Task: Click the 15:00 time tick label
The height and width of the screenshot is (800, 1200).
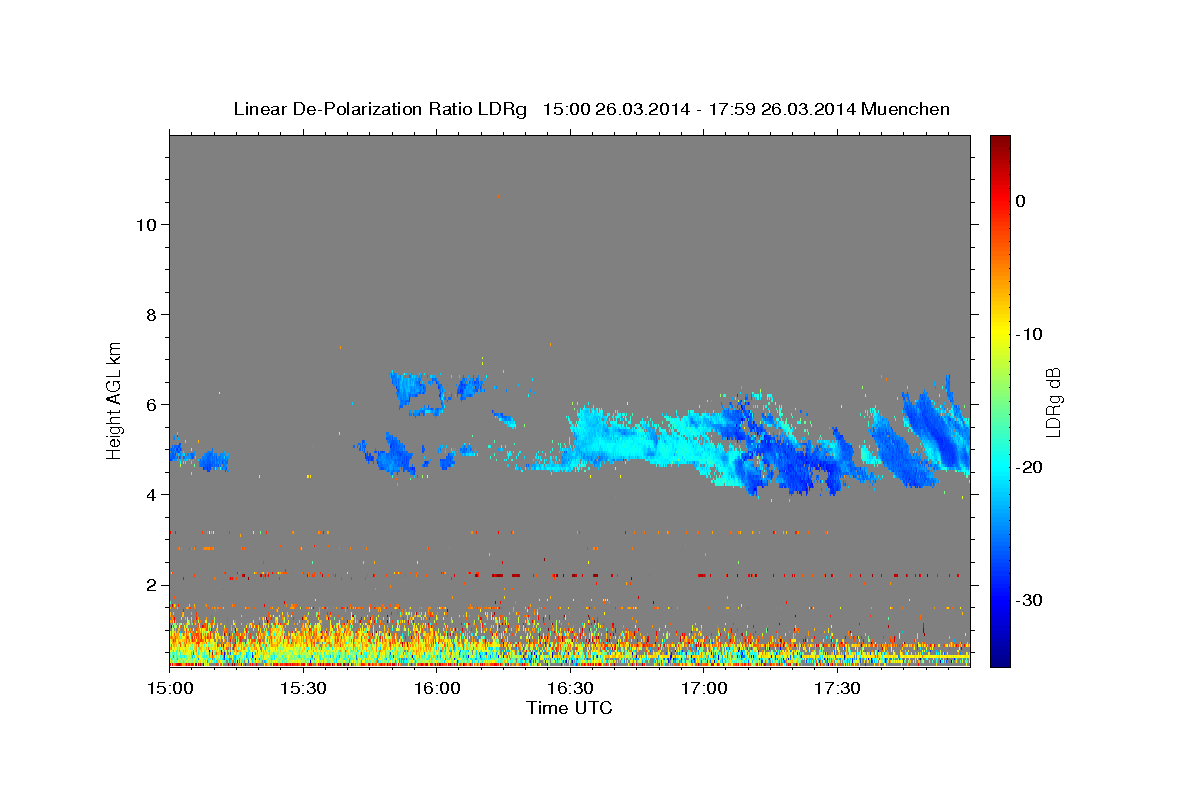Action: (x=170, y=689)
